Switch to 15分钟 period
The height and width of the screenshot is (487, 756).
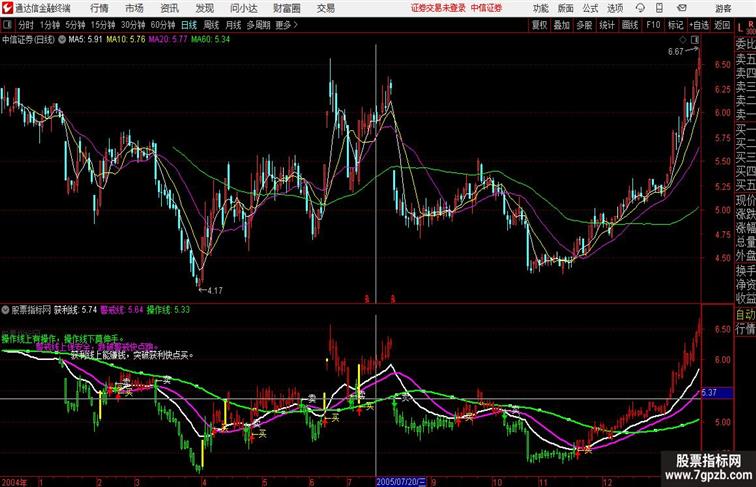[103, 25]
